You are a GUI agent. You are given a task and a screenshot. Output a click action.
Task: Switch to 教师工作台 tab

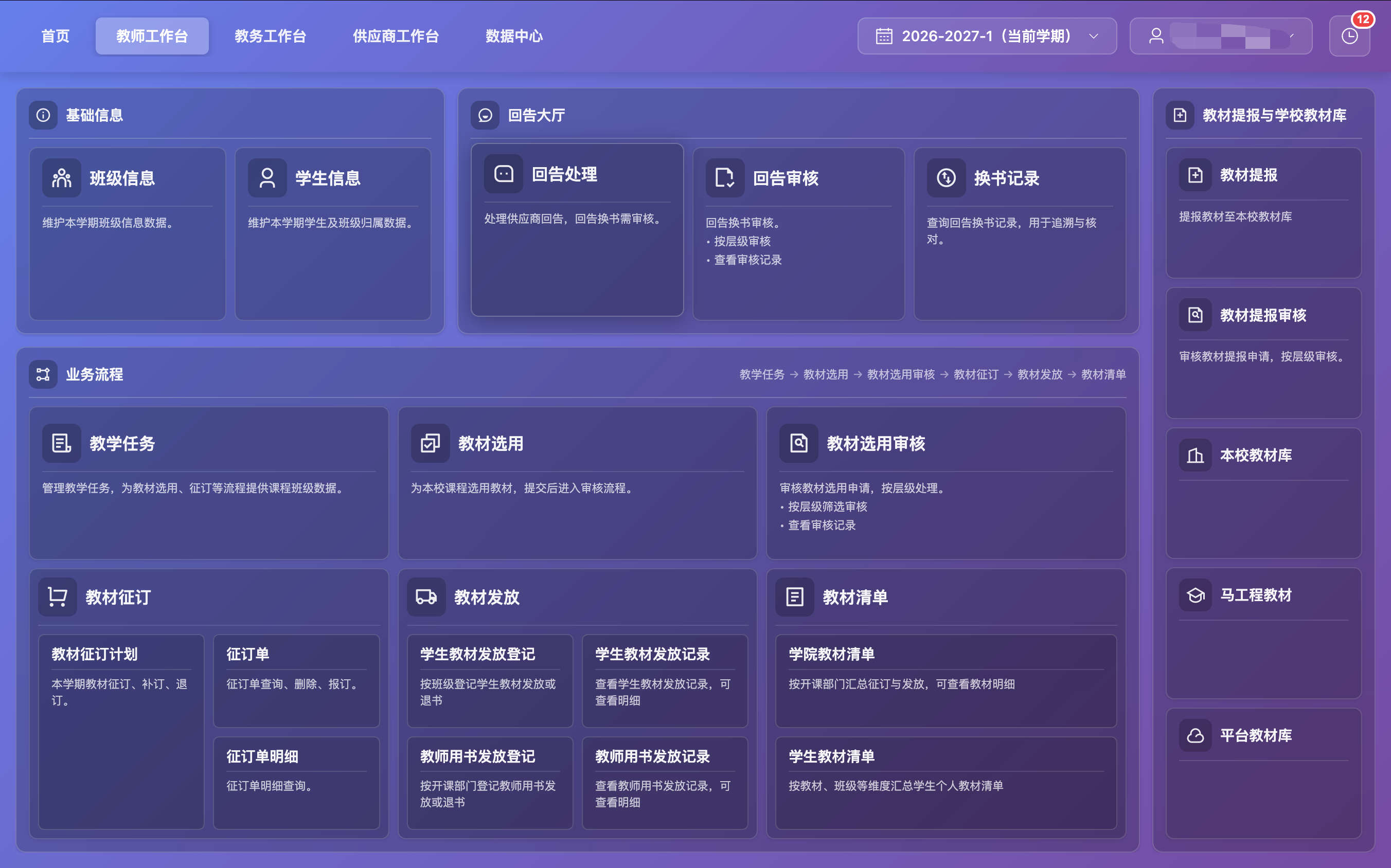pos(152,36)
